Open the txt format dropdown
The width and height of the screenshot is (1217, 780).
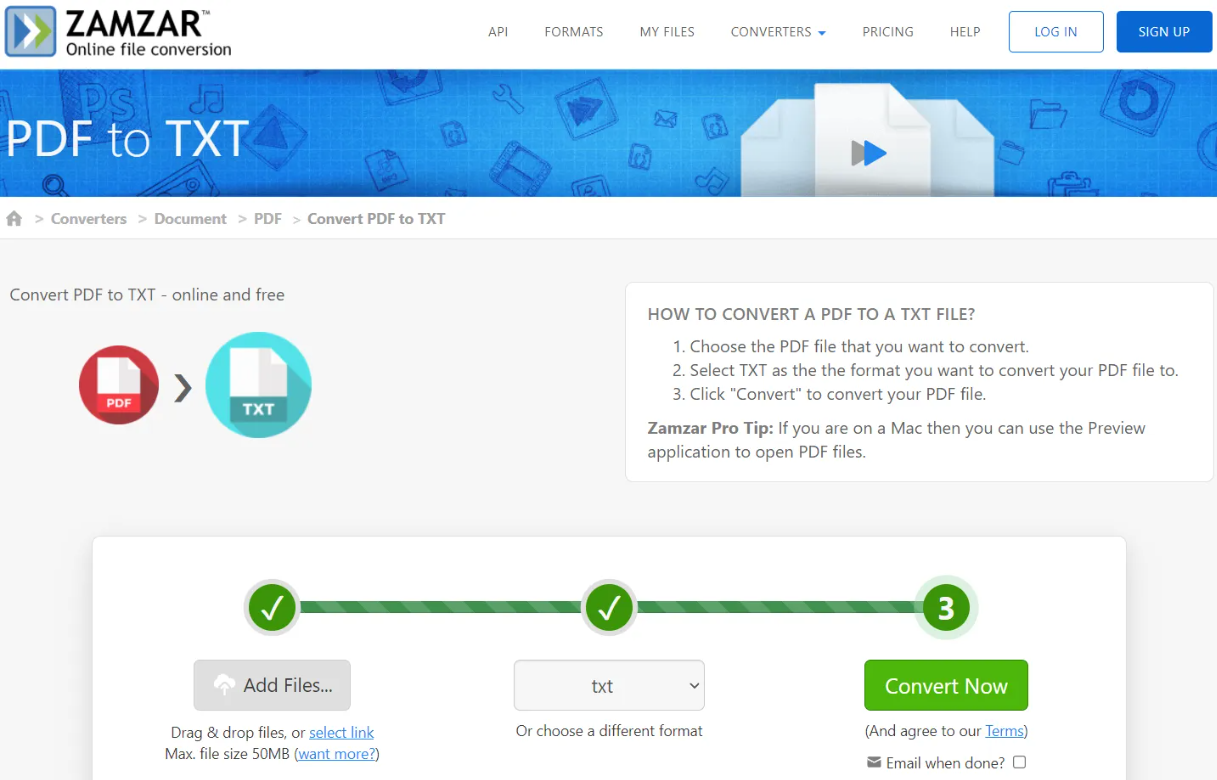(609, 686)
